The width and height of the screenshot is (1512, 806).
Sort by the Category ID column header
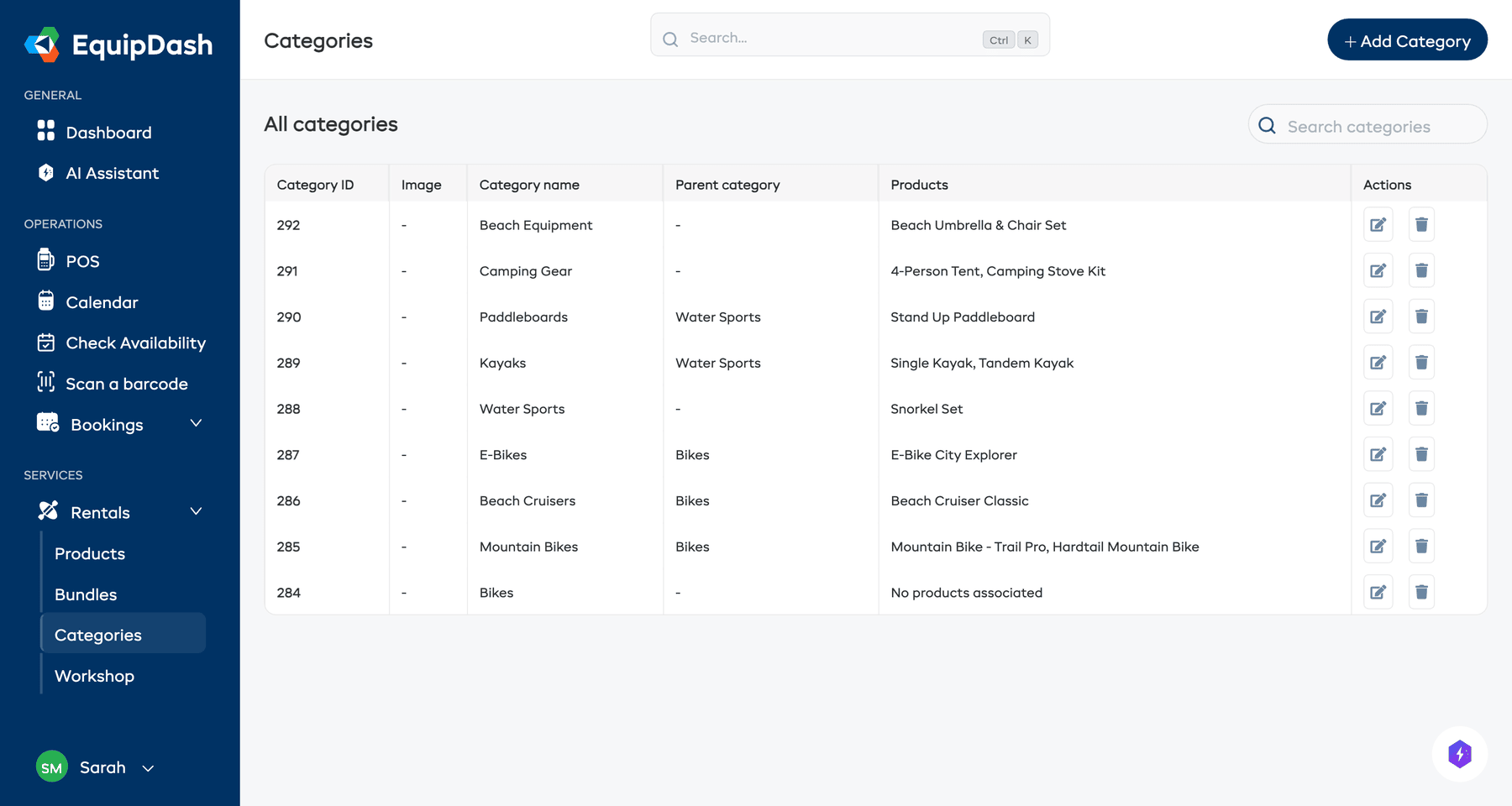click(x=315, y=184)
